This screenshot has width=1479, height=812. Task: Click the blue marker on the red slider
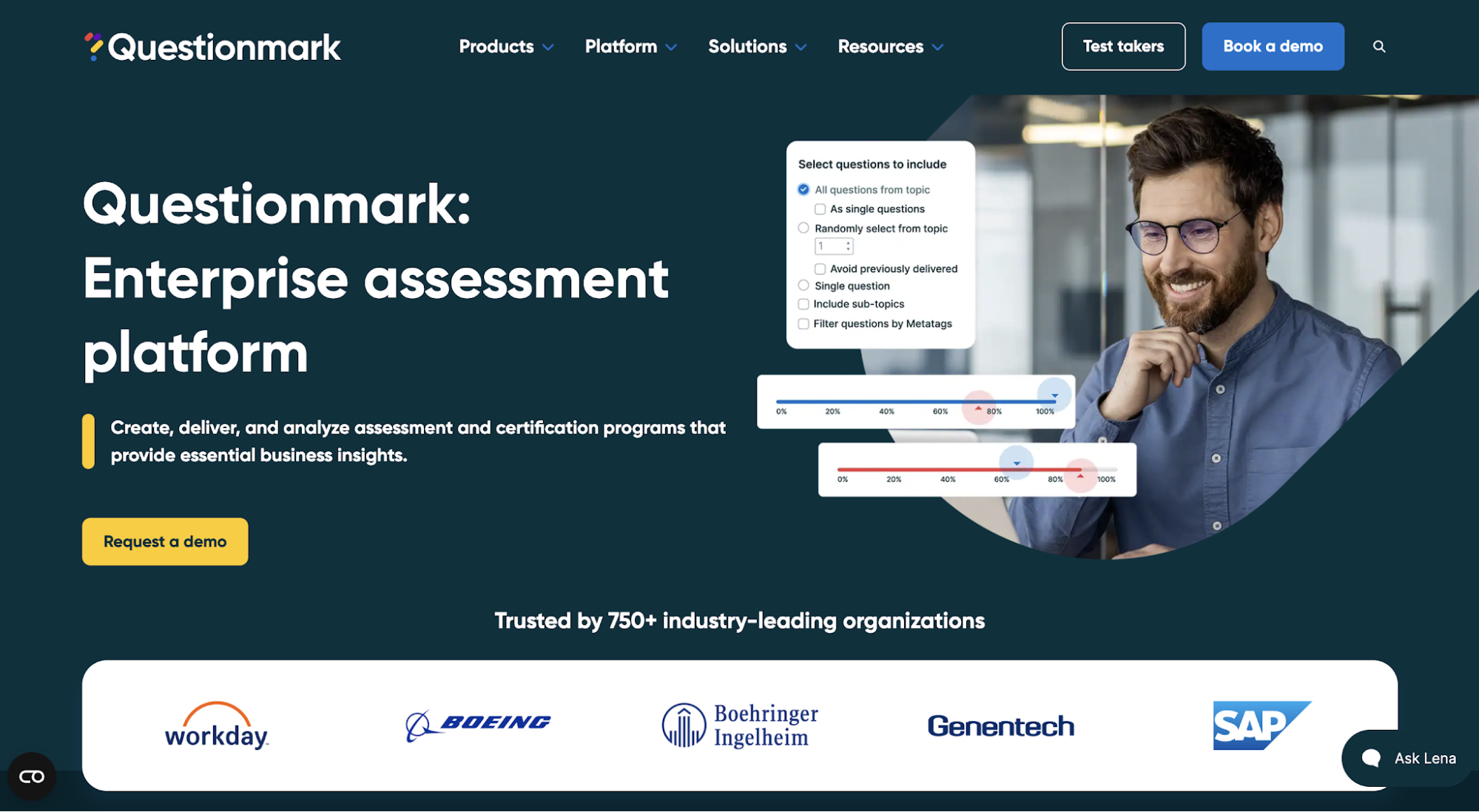1017,463
